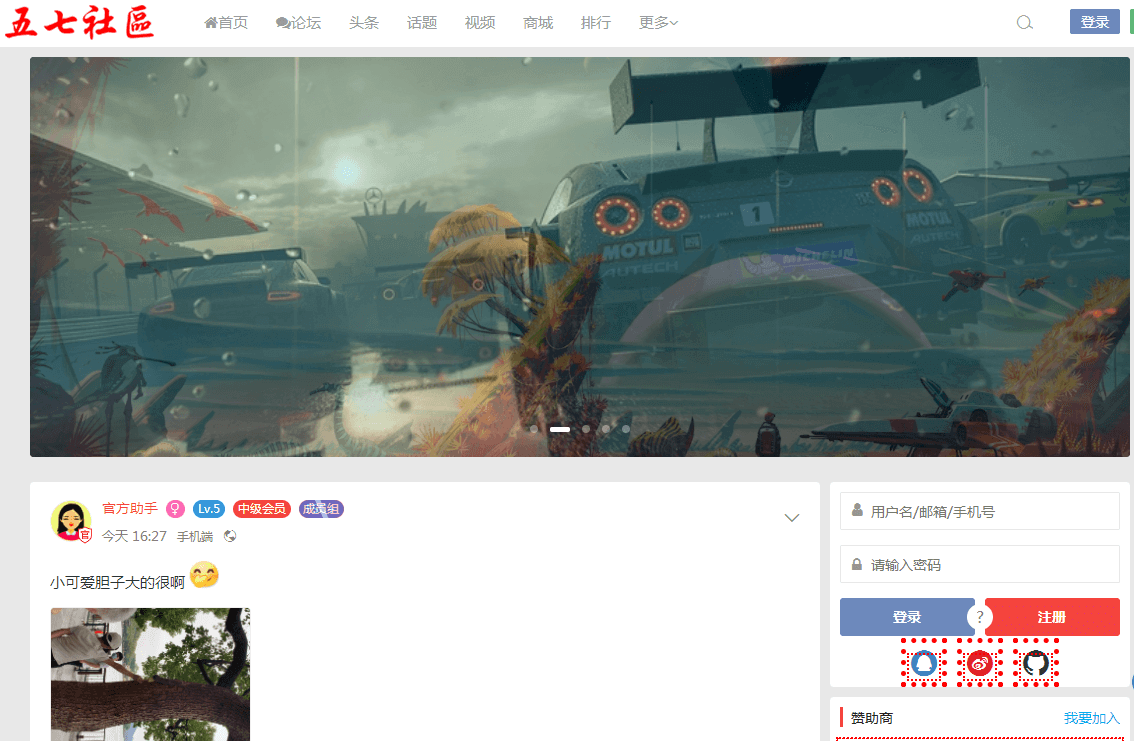This screenshot has height=741, width=1134.
Task: Click the question mark help icon
Action: coord(979,617)
